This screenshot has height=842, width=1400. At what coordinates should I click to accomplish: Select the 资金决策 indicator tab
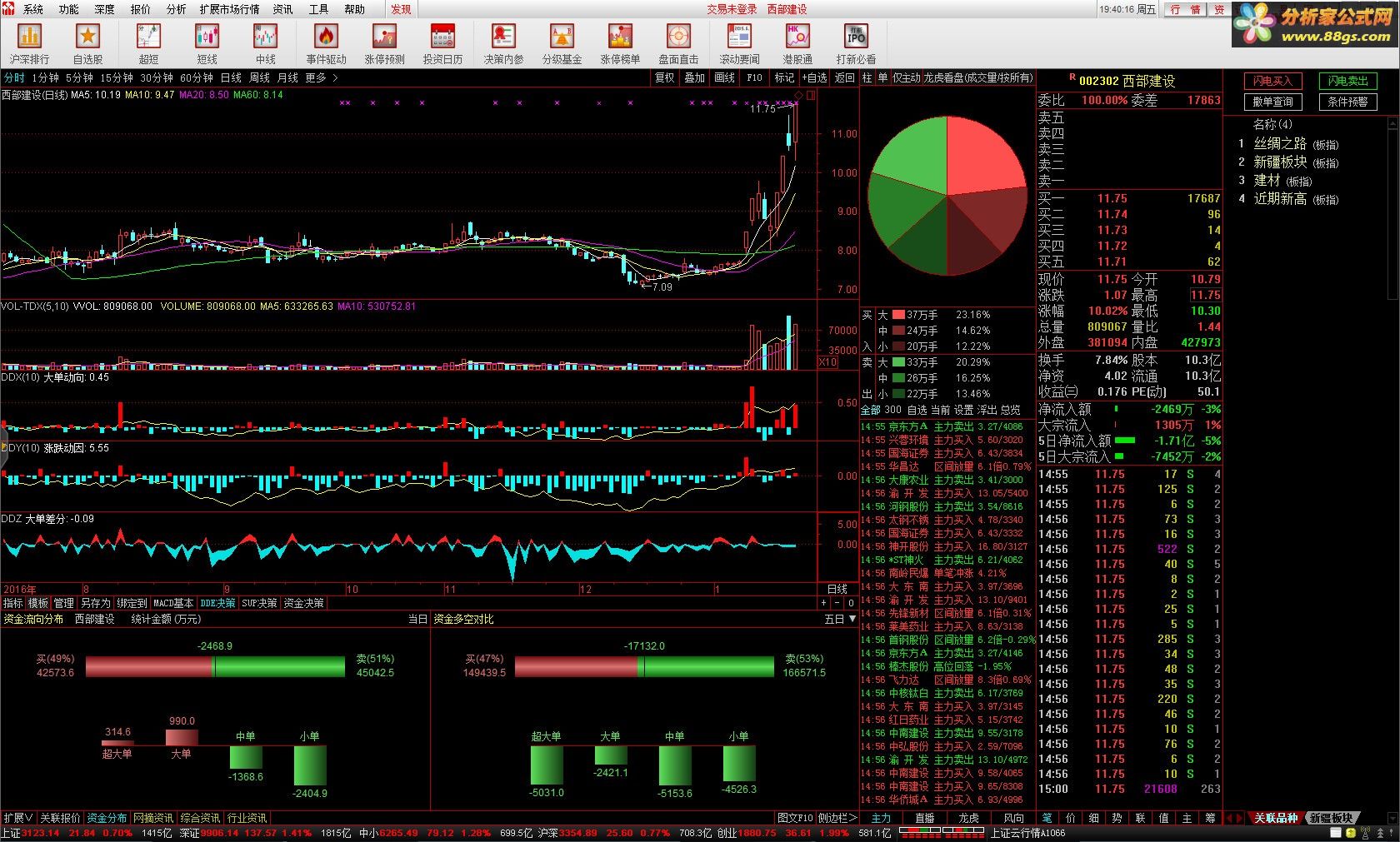(x=303, y=603)
